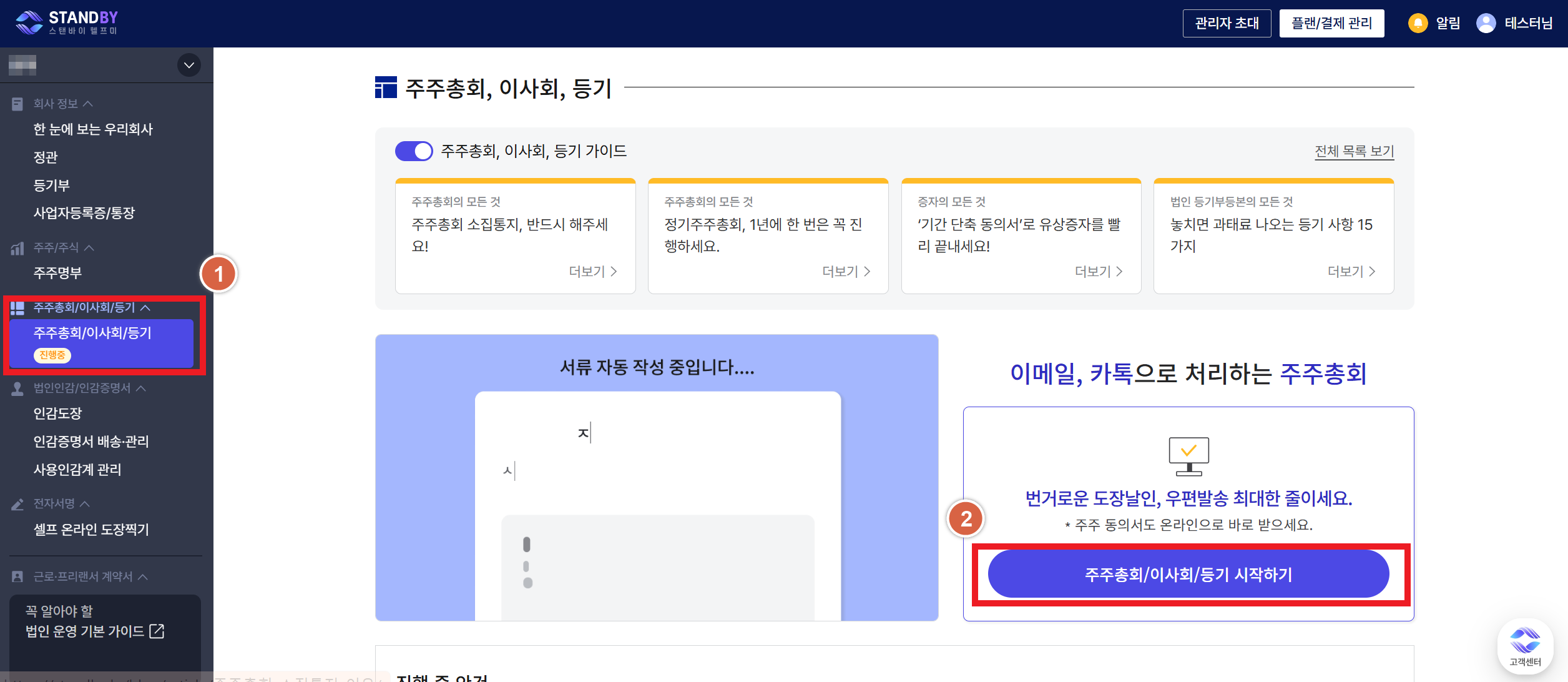Click the user profile avatar icon
Screen dimensions: 1568x682
pos(1486,23)
